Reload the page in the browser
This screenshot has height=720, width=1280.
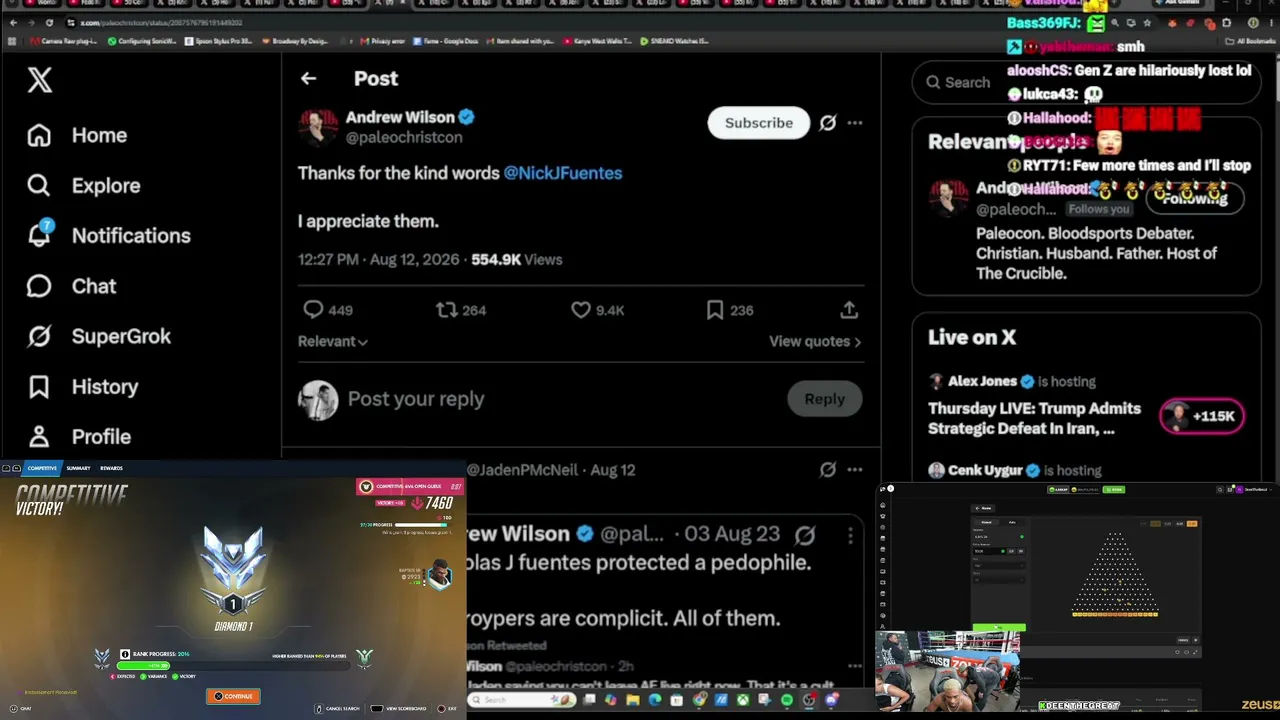pyautogui.click(x=49, y=22)
